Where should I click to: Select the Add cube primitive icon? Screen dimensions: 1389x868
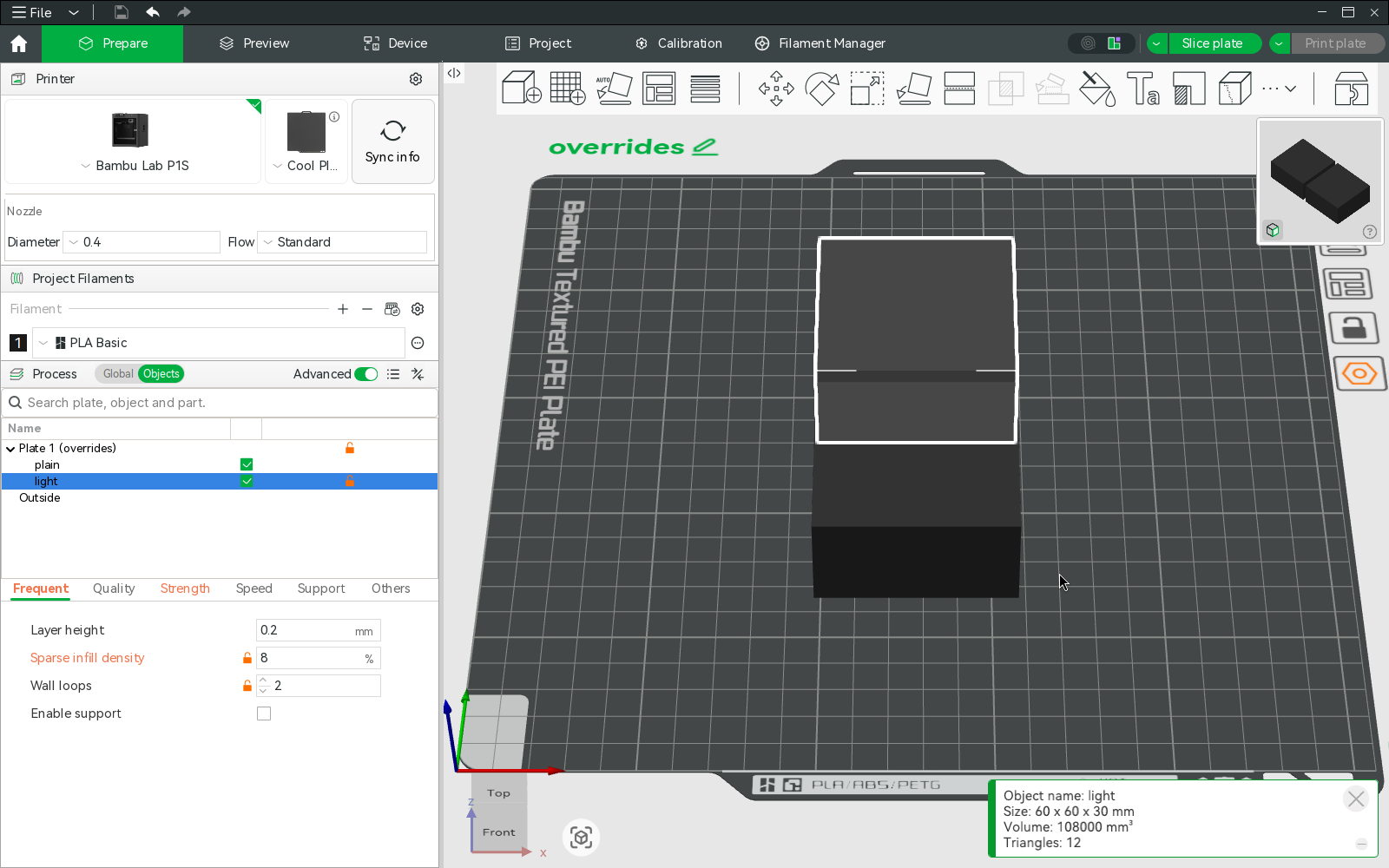point(522,88)
